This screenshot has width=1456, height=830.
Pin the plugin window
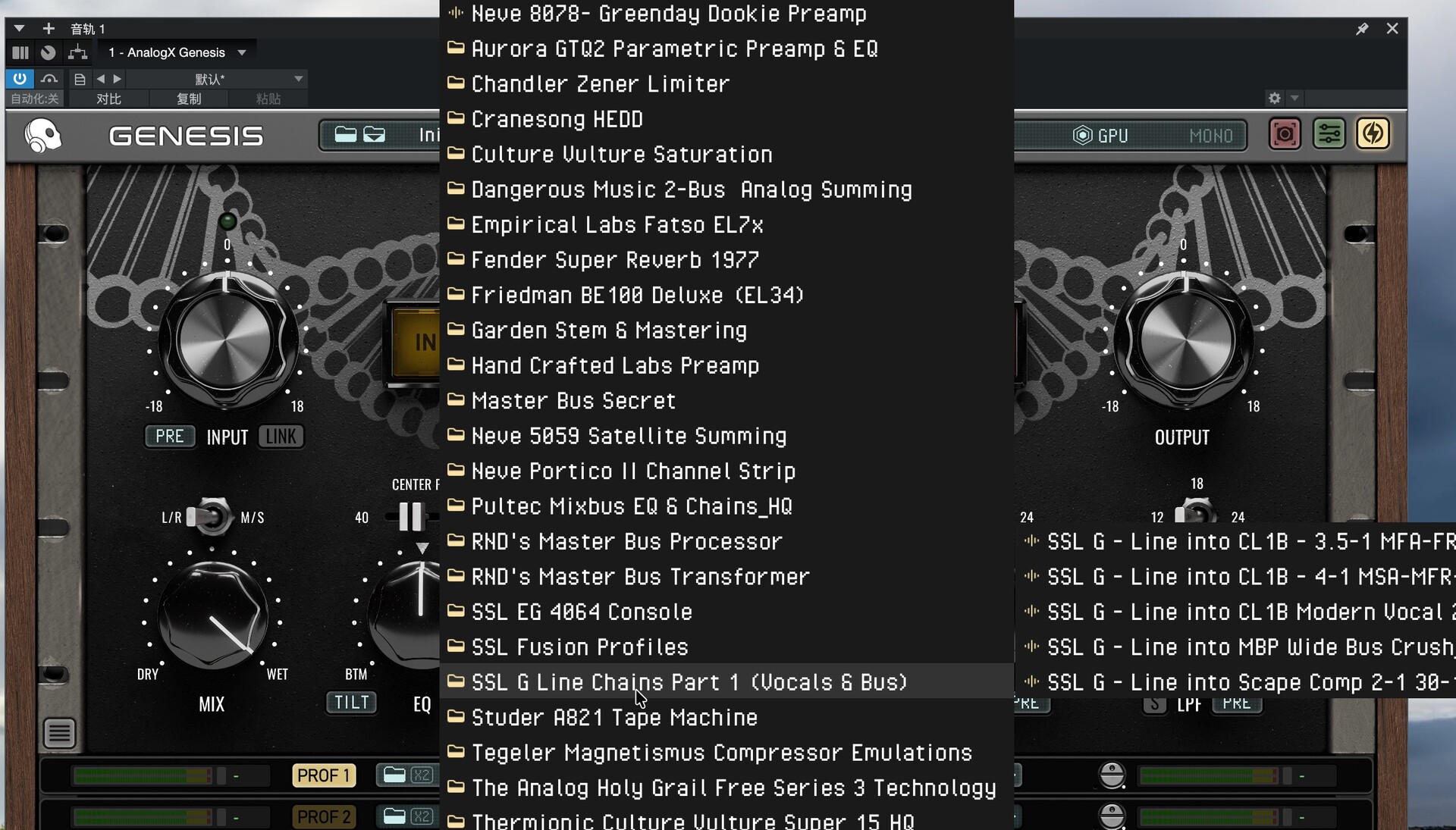[x=1362, y=29]
